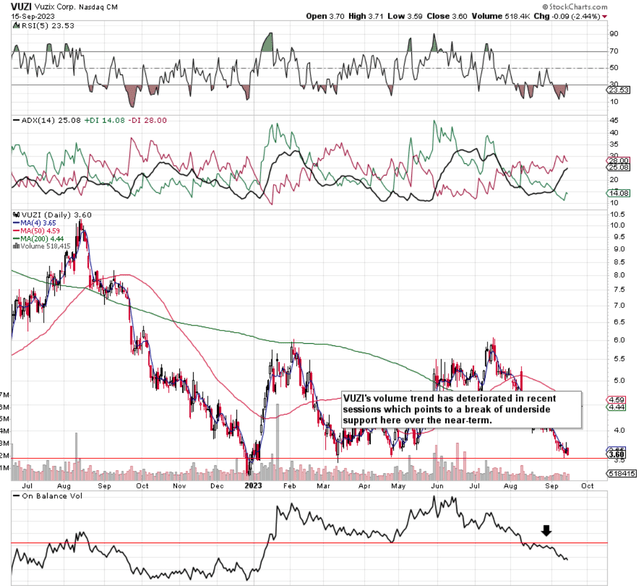
Task: Click the 14.08 +DI axis value tag
Action: pos(619,193)
